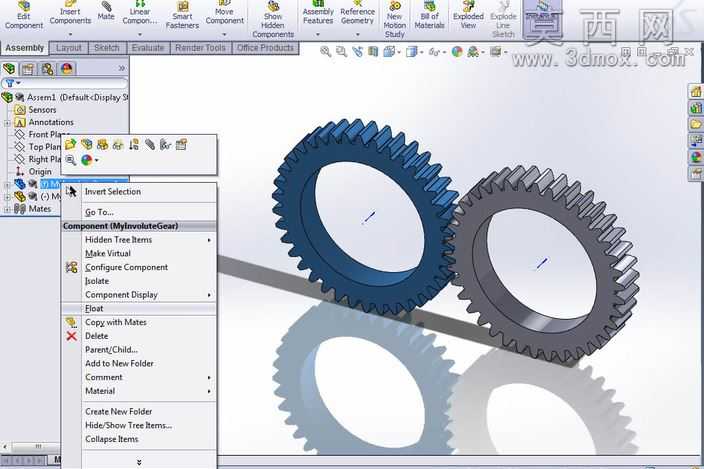
Task: Expand the Mates tree node
Action: point(7,209)
